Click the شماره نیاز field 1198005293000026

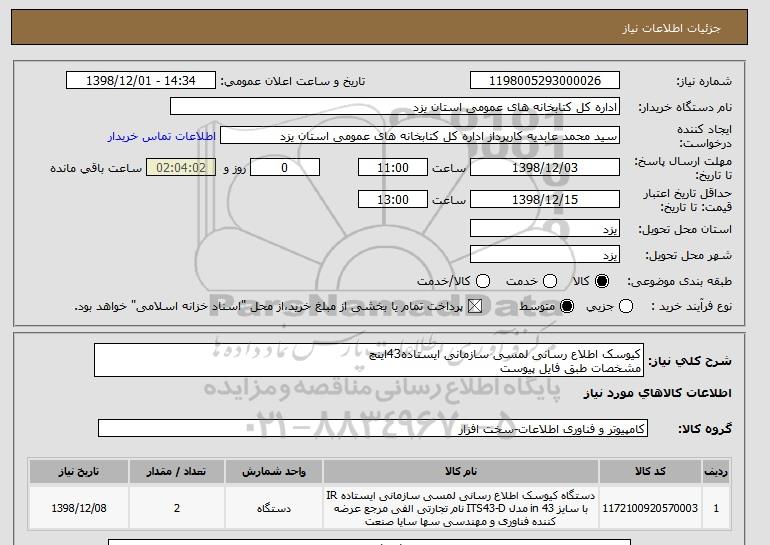coord(545,81)
